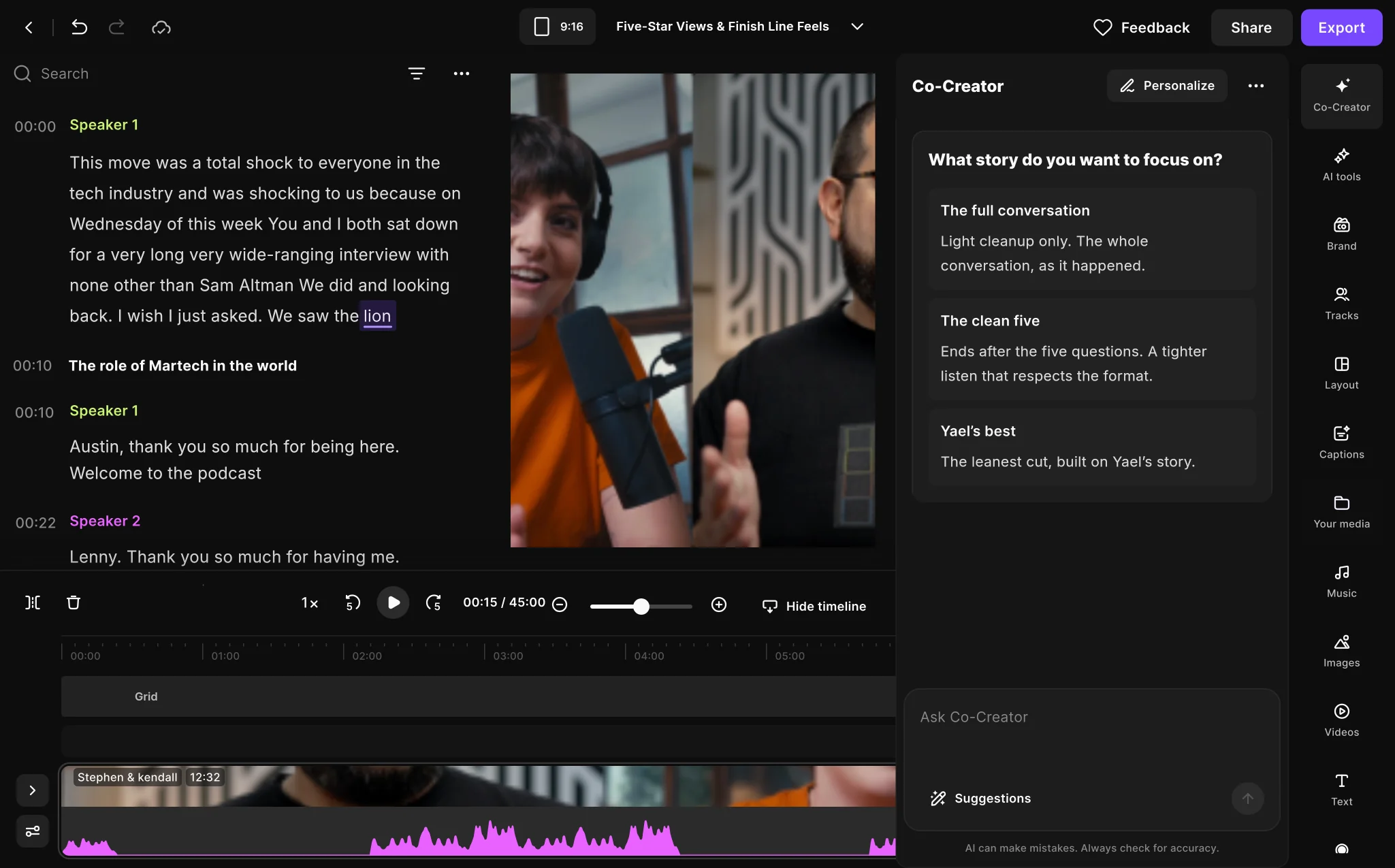Zoom out the timeline
The height and width of the screenshot is (868, 1395).
coord(560,605)
